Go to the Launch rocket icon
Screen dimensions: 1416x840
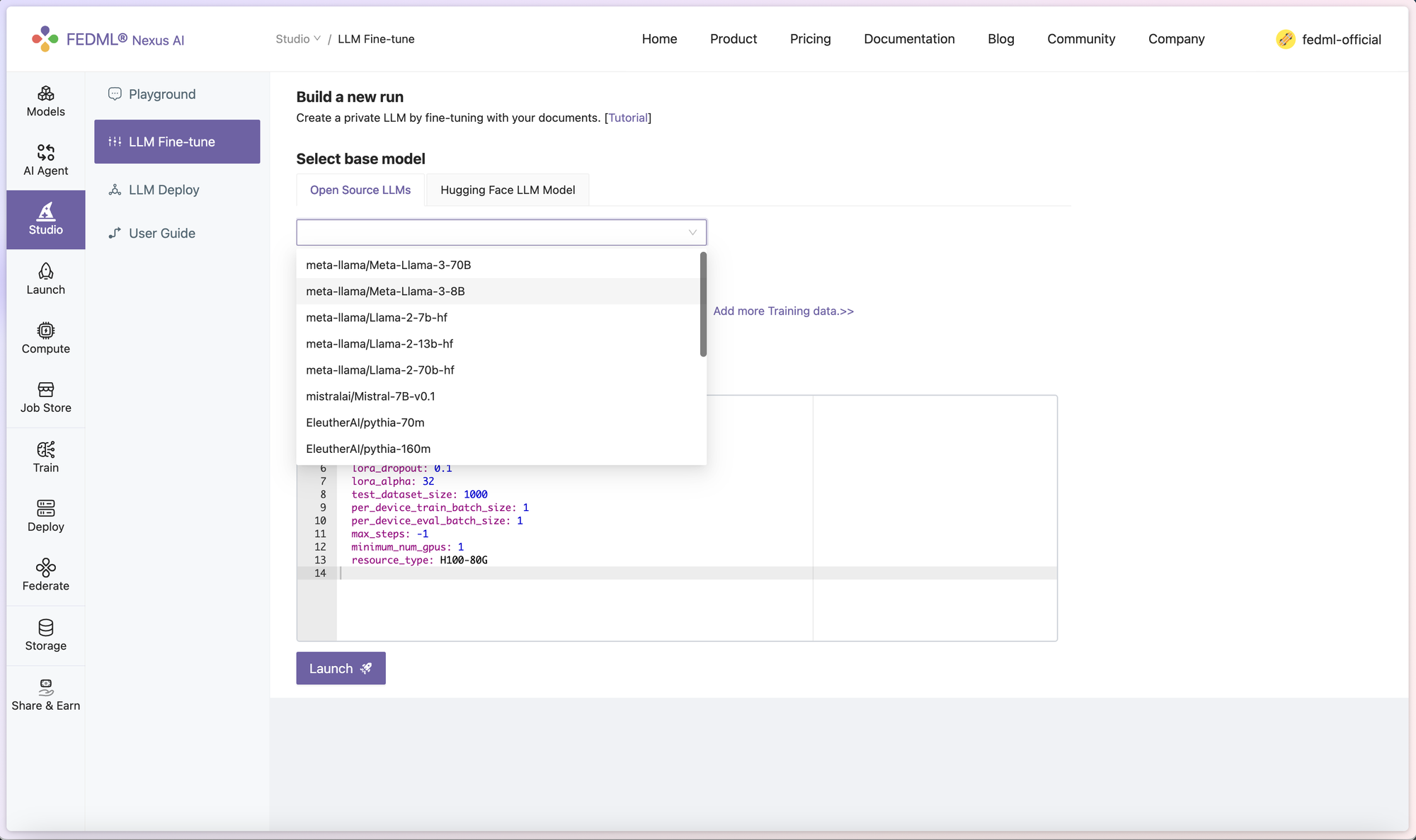tap(45, 279)
